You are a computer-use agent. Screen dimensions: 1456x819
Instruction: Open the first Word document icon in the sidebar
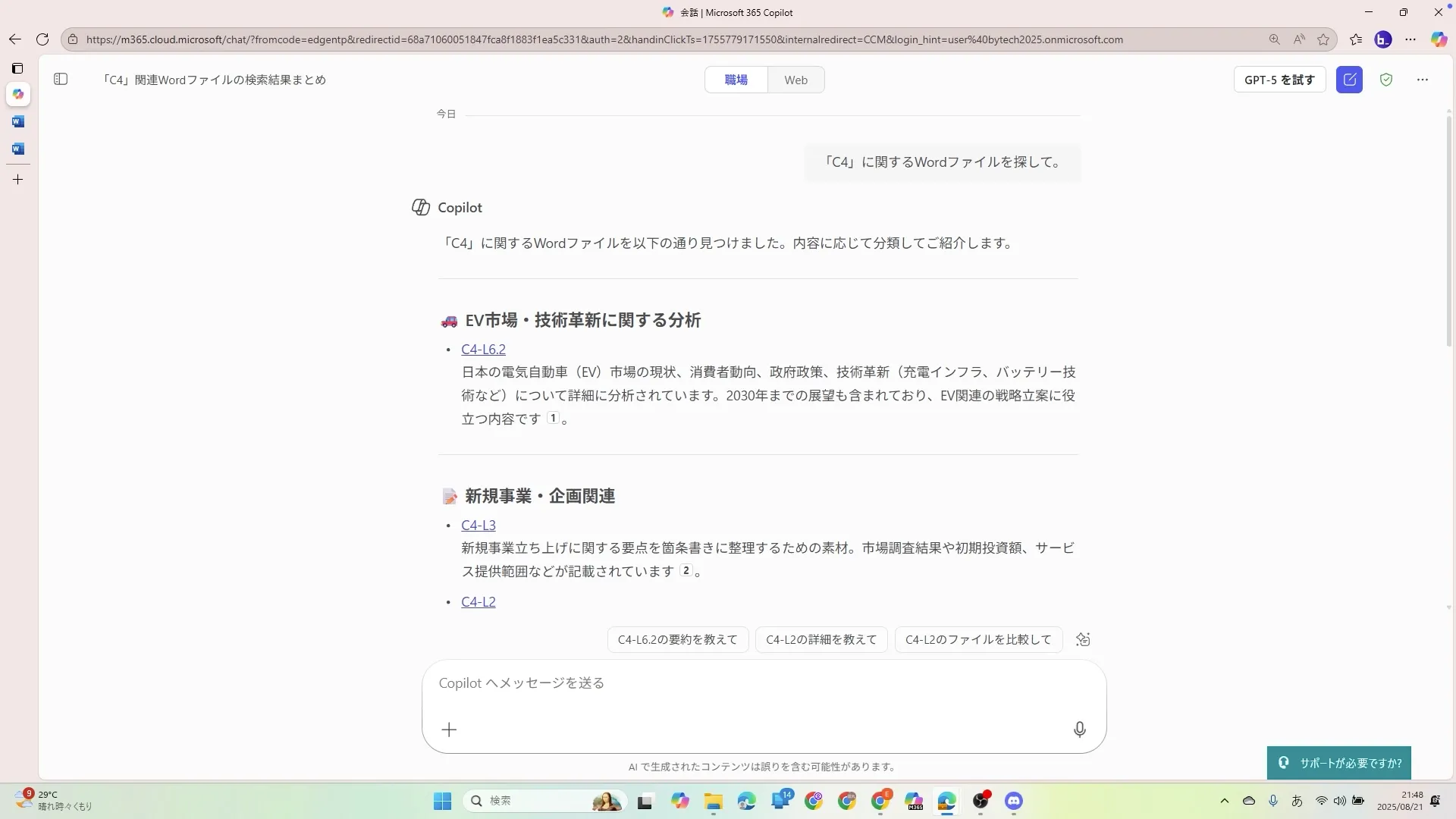pos(18,121)
